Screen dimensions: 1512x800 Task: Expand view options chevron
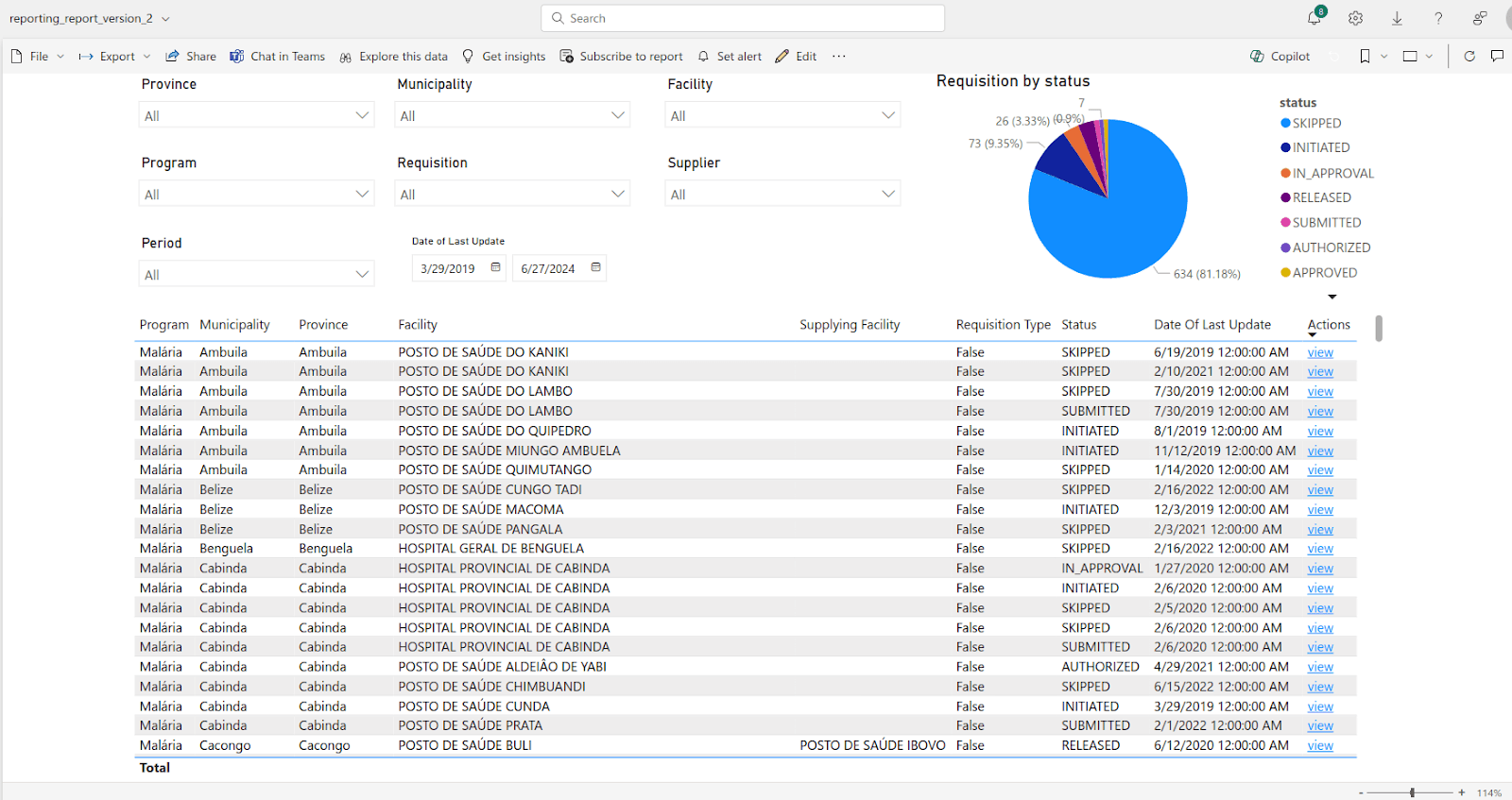pyautogui.click(x=1429, y=57)
